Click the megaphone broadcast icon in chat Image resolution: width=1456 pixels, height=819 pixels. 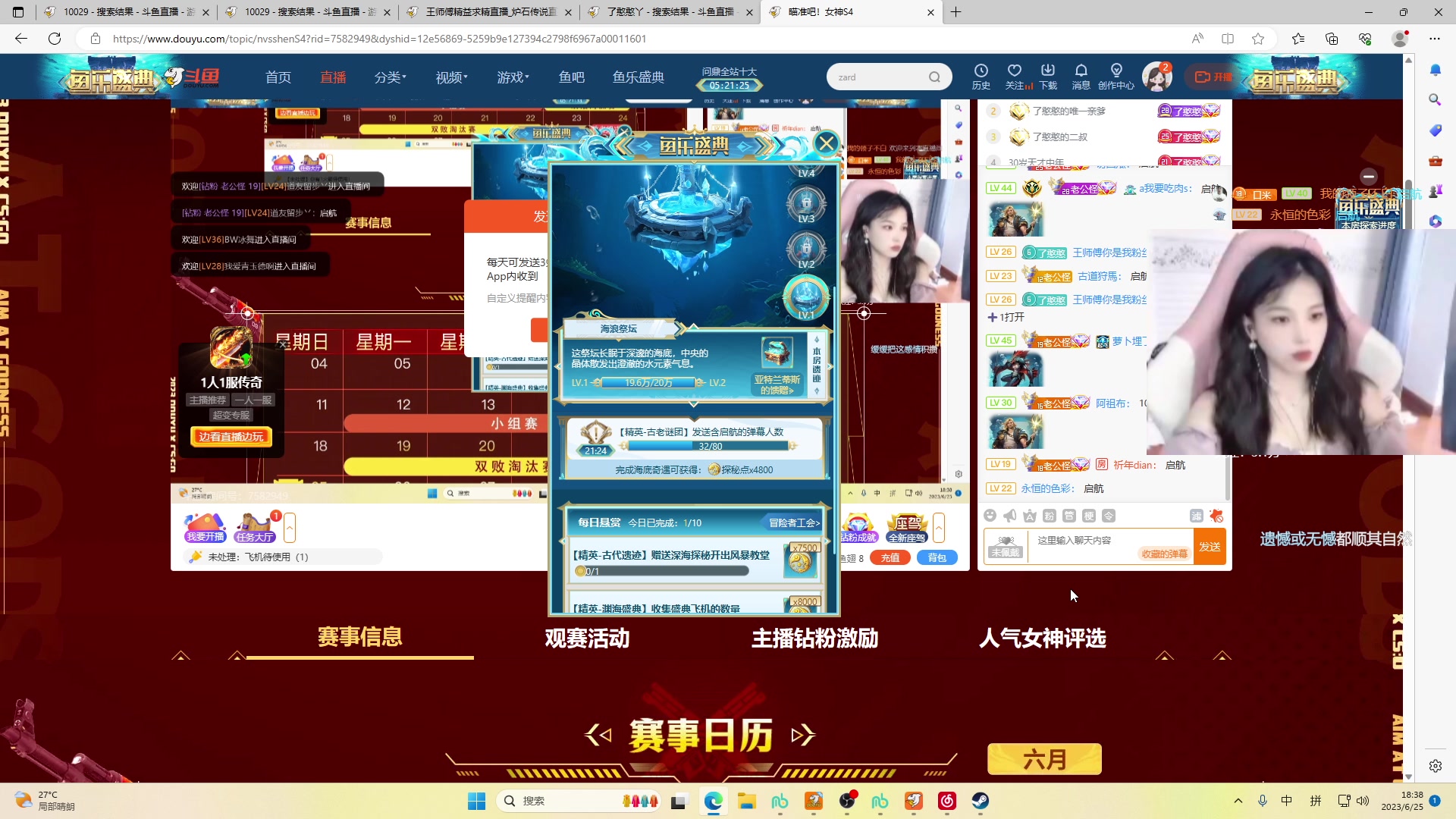[x=1009, y=516]
